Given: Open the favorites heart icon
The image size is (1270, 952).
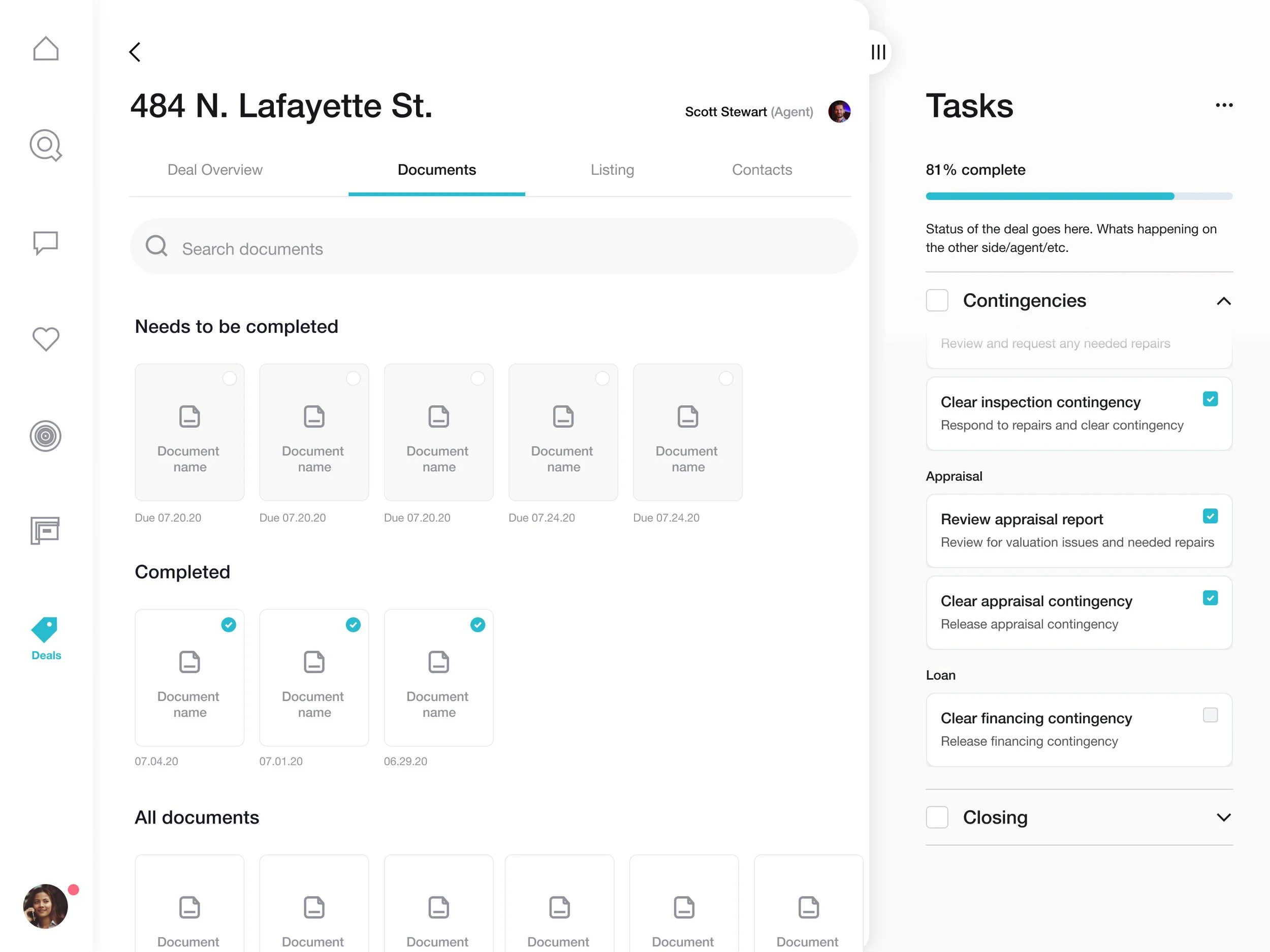Looking at the screenshot, I should (46, 339).
